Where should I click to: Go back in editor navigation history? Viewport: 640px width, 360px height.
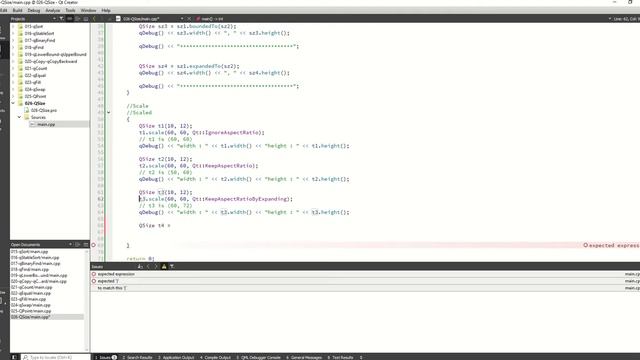click(x=94, y=19)
